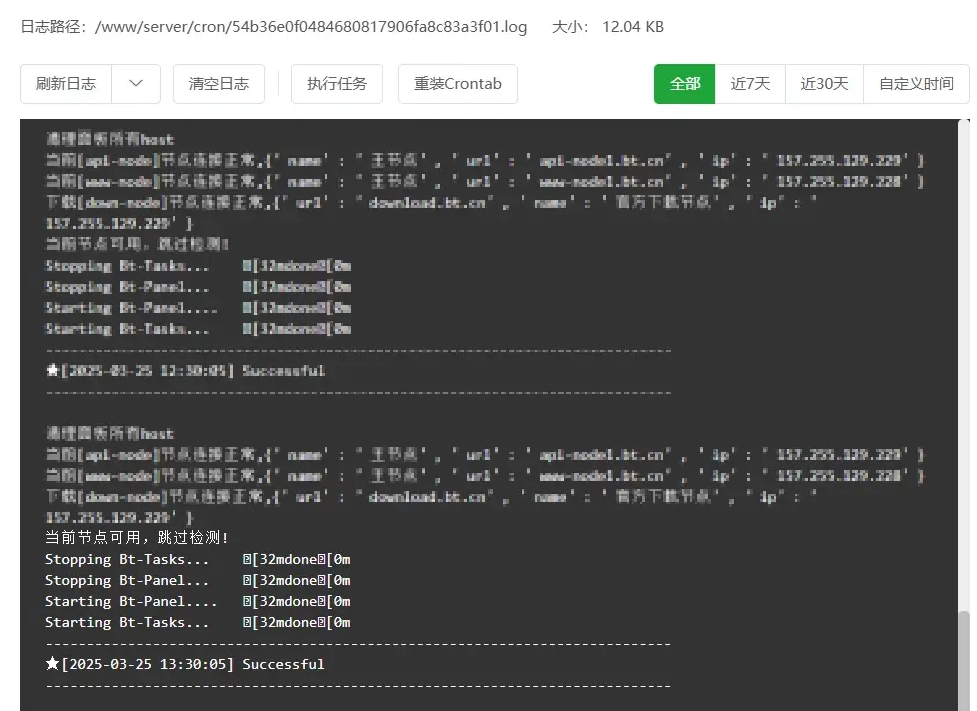Screen dimensions: 977x711
Task: Click the star icon before 12:30:05 timestamp
Action: (52, 370)
